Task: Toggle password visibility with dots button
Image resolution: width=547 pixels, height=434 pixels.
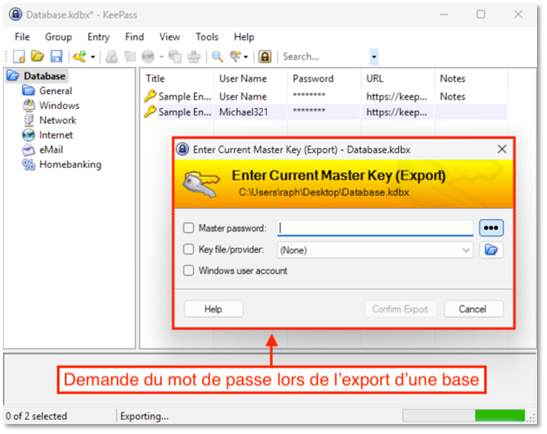Action: [491, 228]
